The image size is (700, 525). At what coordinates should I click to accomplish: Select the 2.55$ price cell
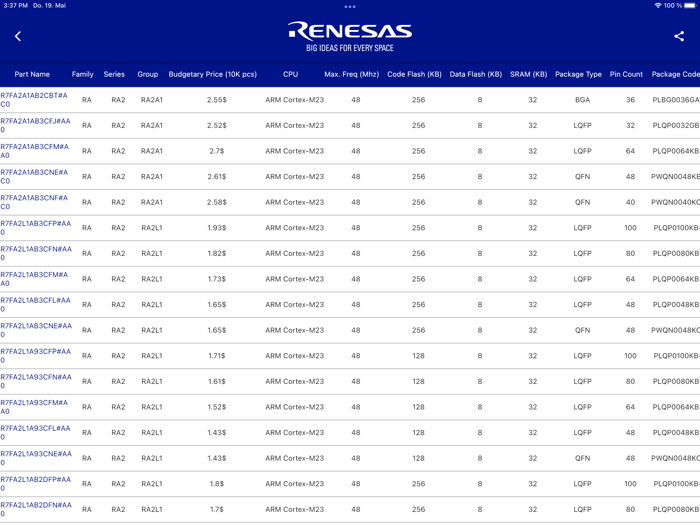(217, 100)
